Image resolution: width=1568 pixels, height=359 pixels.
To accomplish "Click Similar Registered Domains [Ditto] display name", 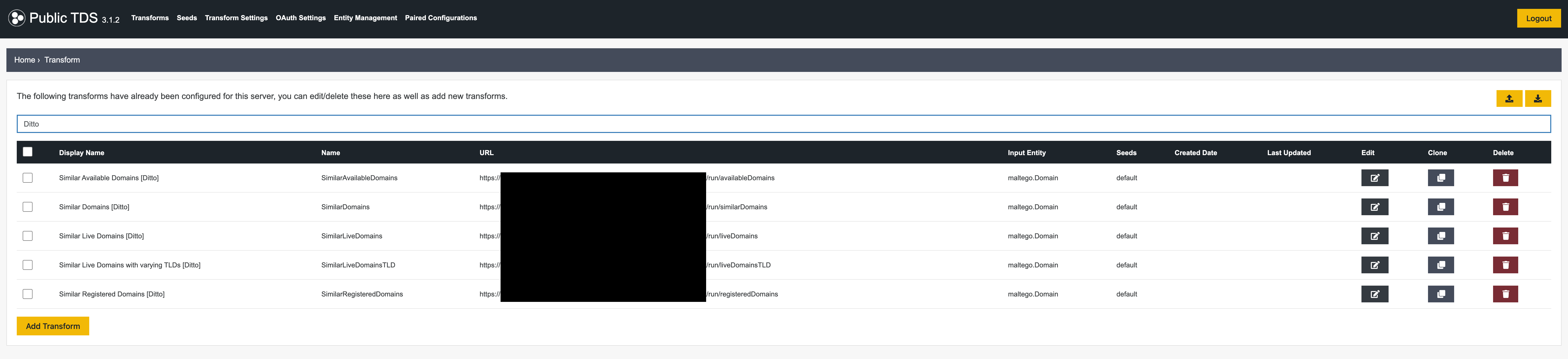I will [x=111, y=294].
